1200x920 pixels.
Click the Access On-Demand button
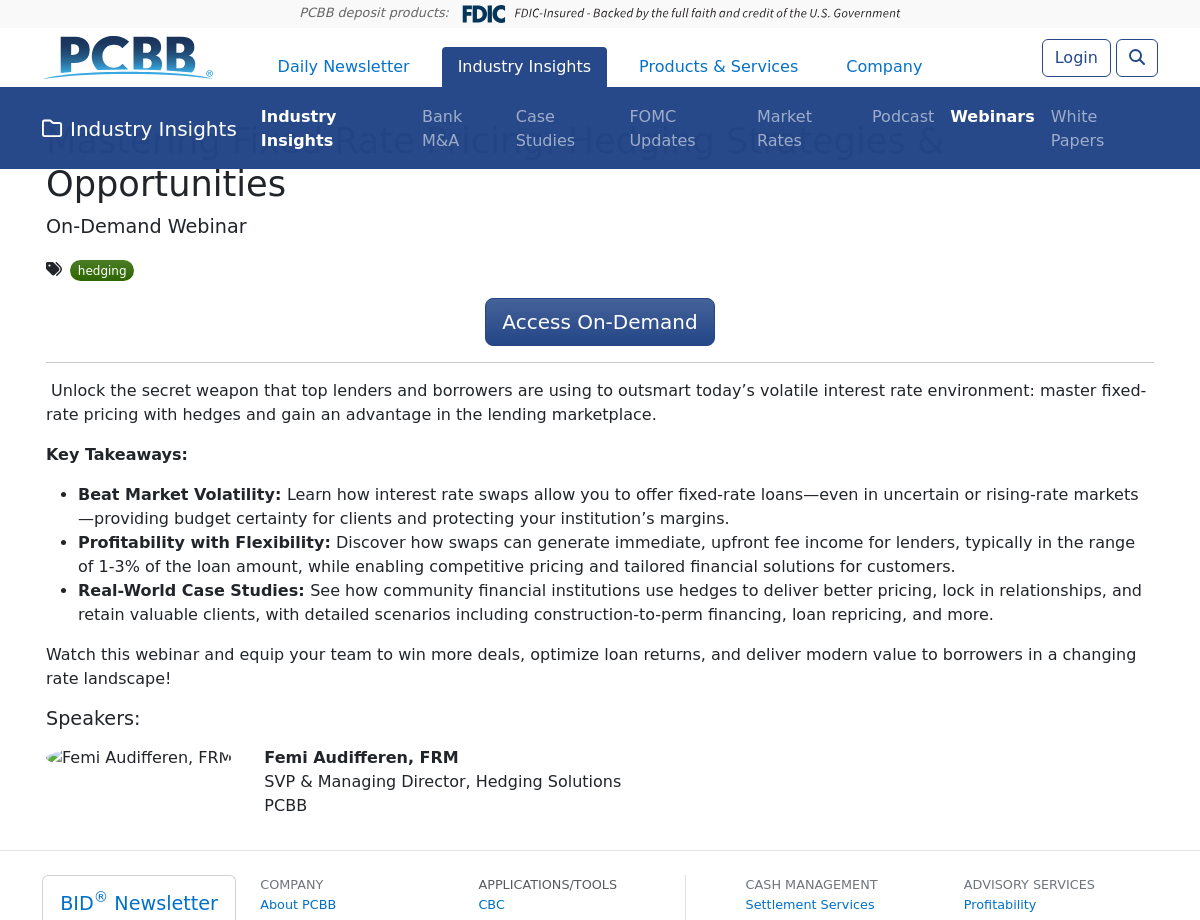pos(600,322)
